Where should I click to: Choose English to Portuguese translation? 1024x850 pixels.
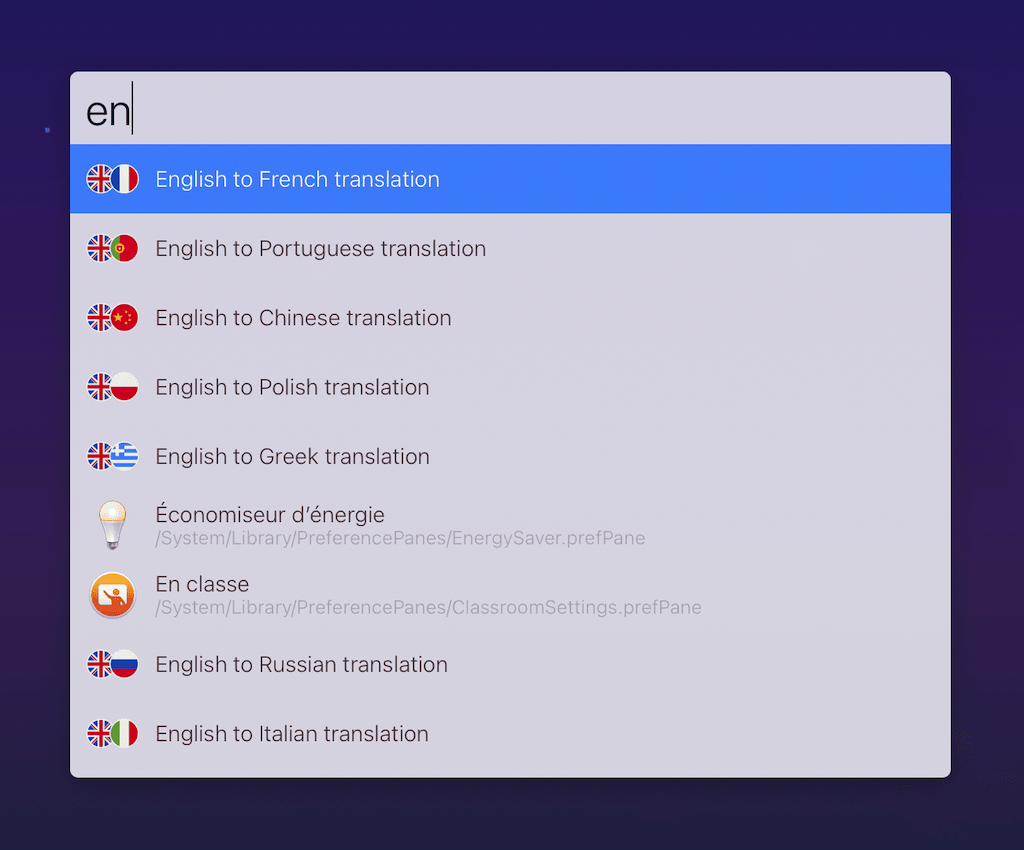[320, 248]
